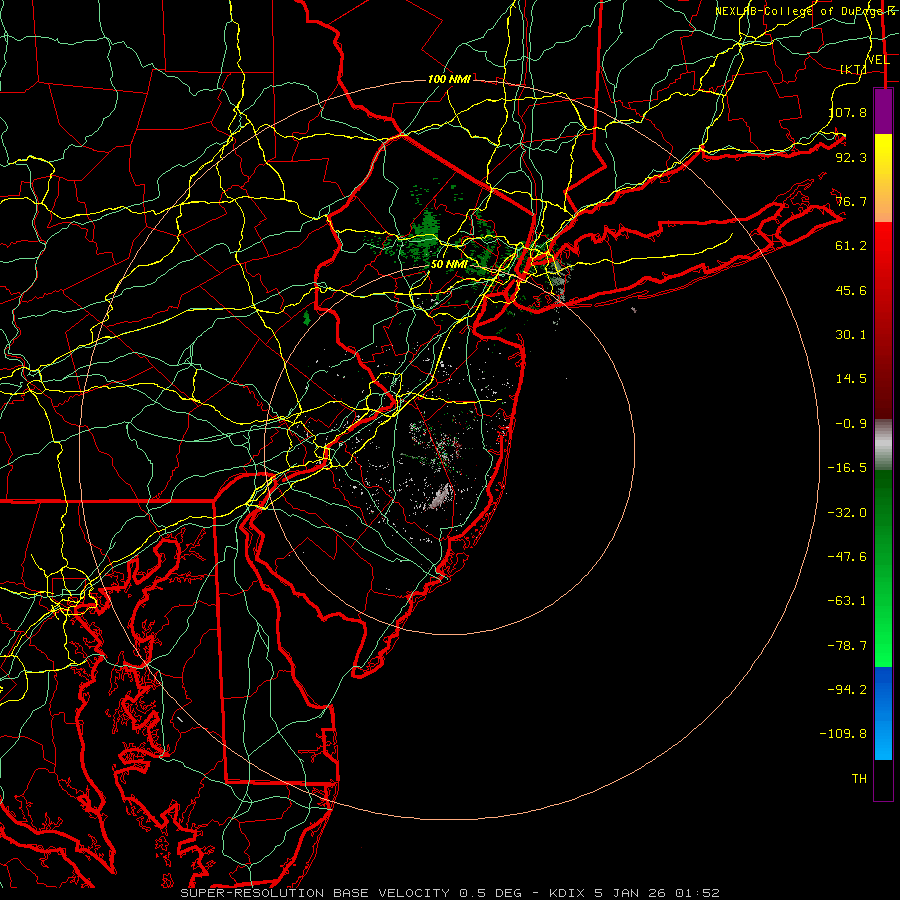Click the -78.7 velocity scale value

pos(847,646)
